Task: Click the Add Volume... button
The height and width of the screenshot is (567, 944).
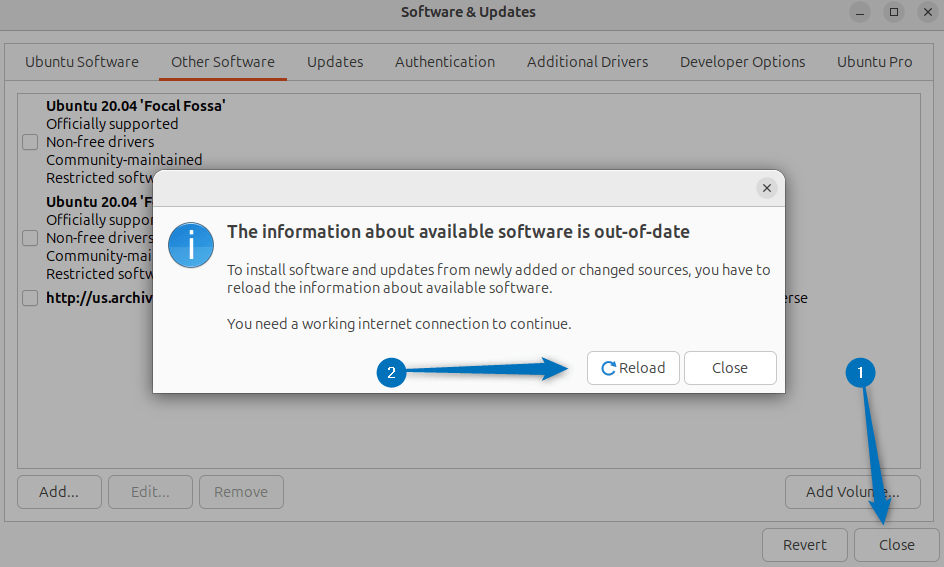Action: pyautogui.click(x=852, y=492)
